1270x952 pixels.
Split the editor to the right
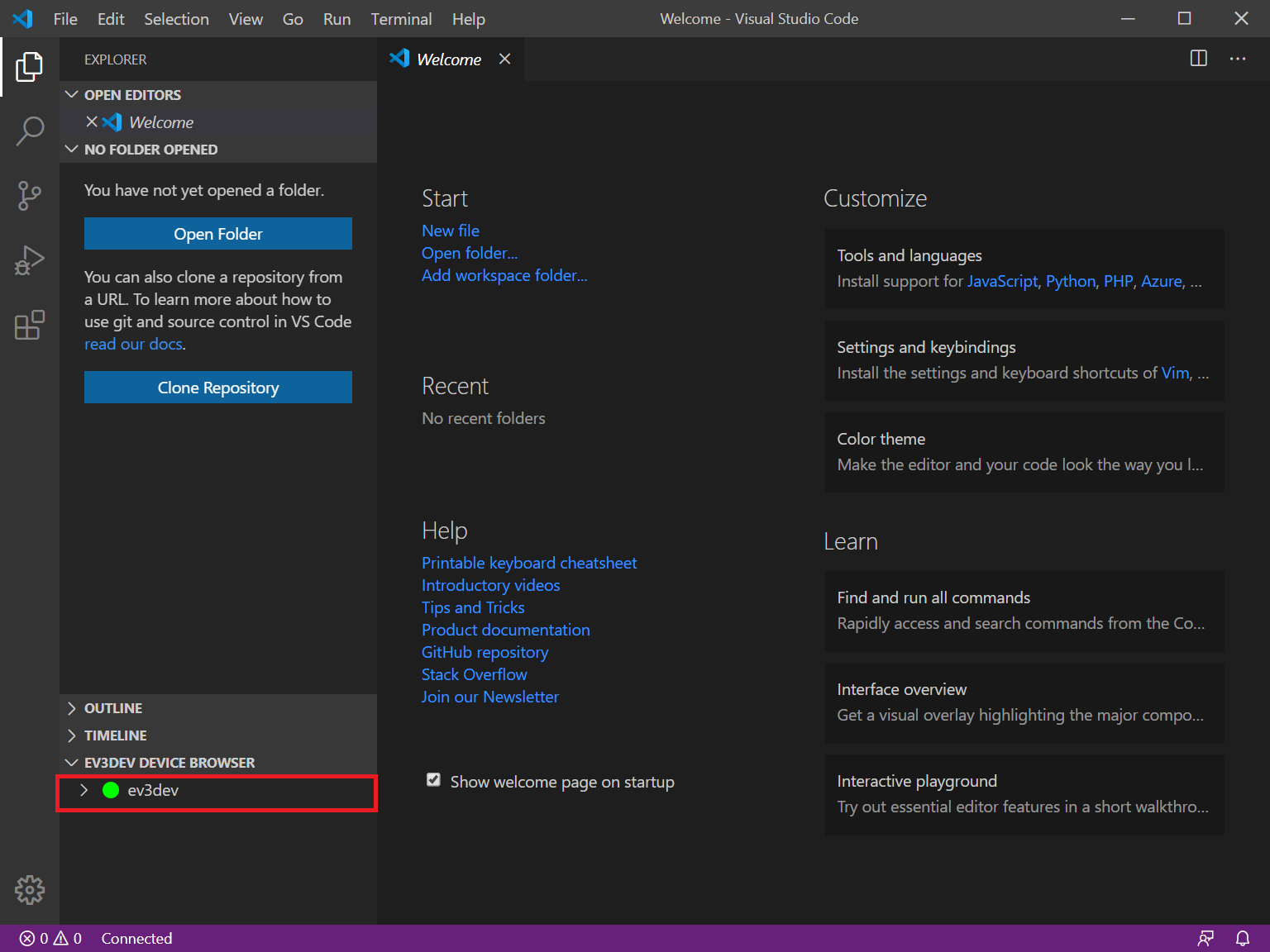(1198, 59)
